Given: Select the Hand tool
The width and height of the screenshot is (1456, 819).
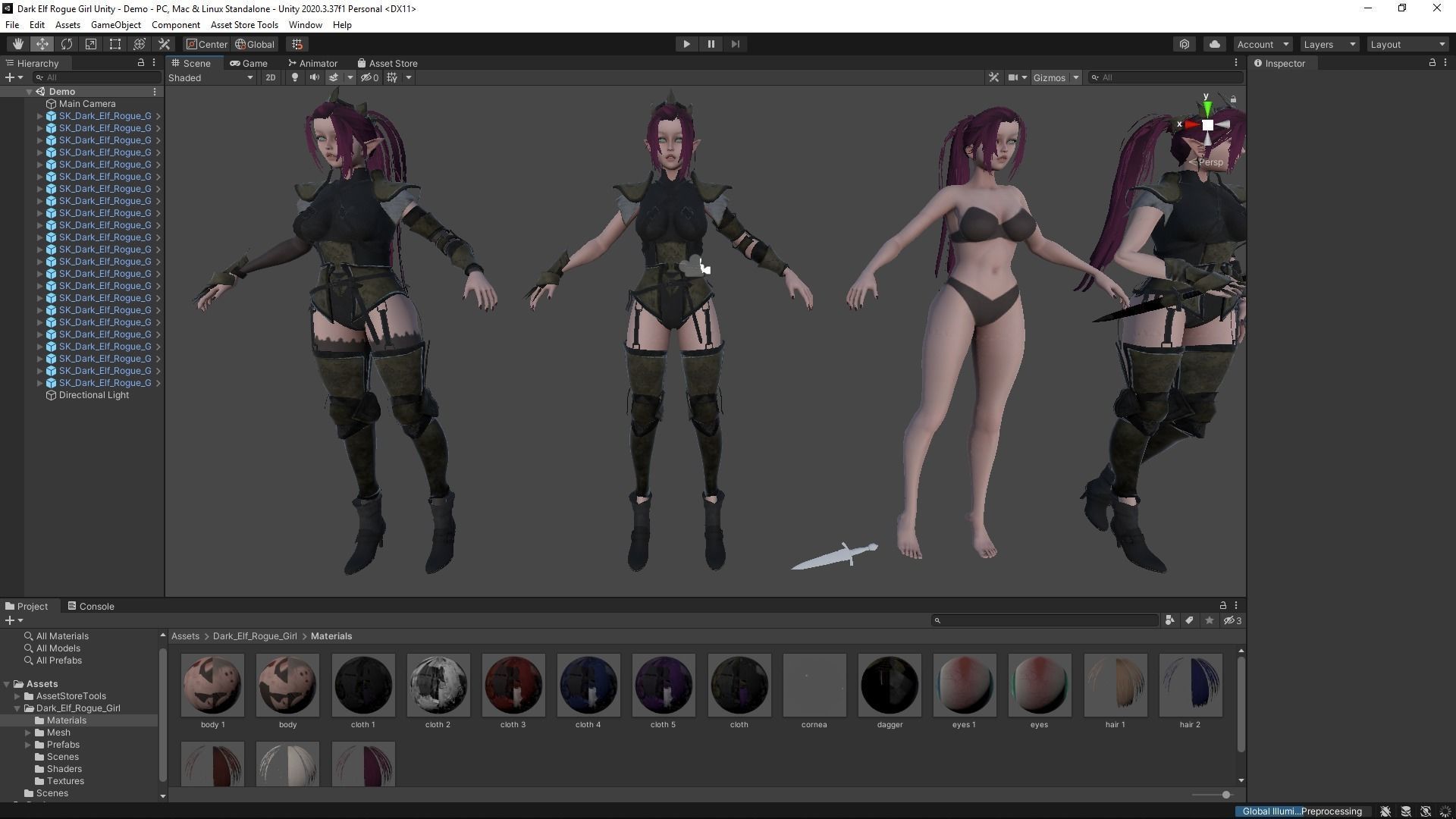Looking at the screenshot, I should [17, 44].
